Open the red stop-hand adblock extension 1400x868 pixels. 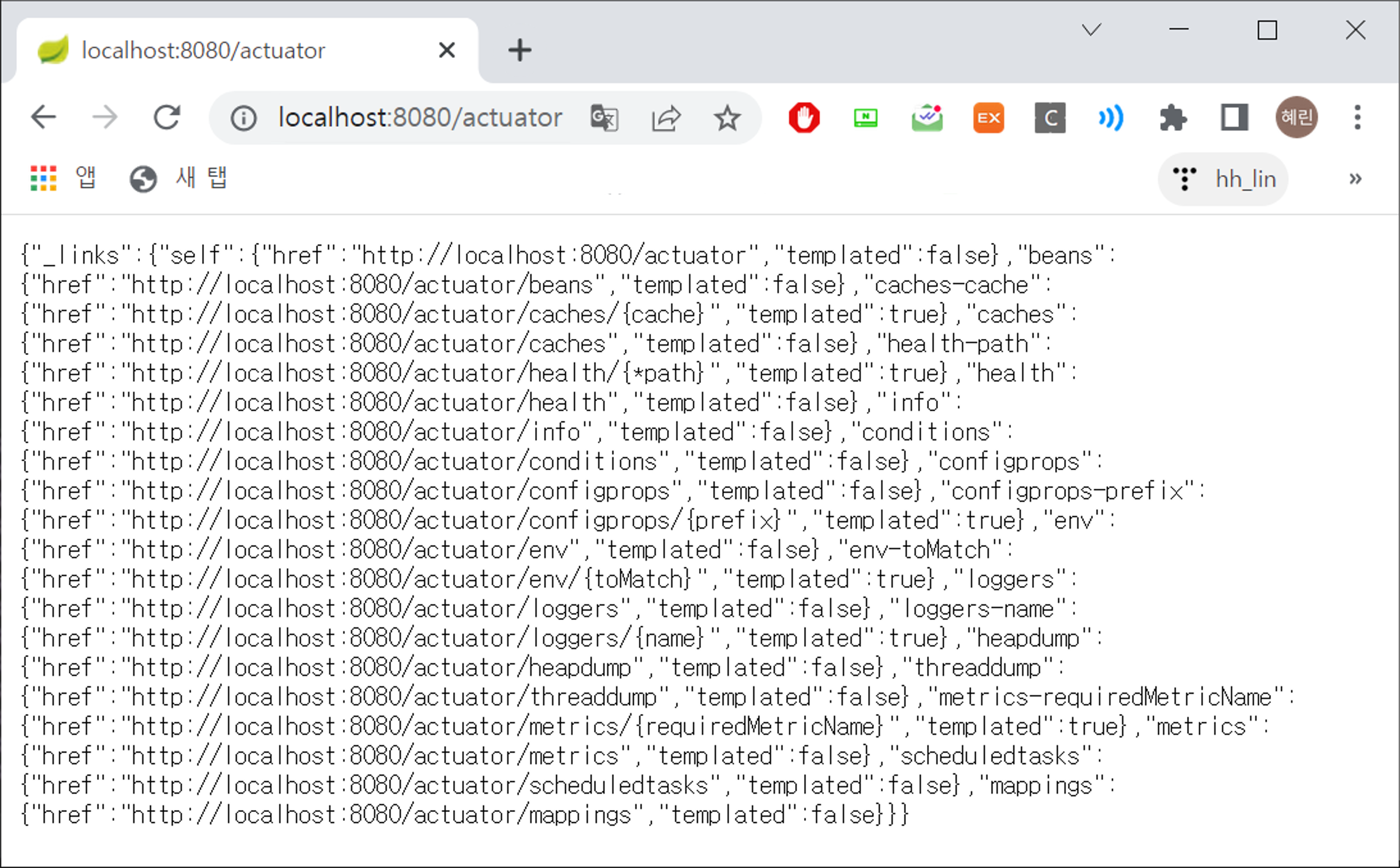coord(804,118)
